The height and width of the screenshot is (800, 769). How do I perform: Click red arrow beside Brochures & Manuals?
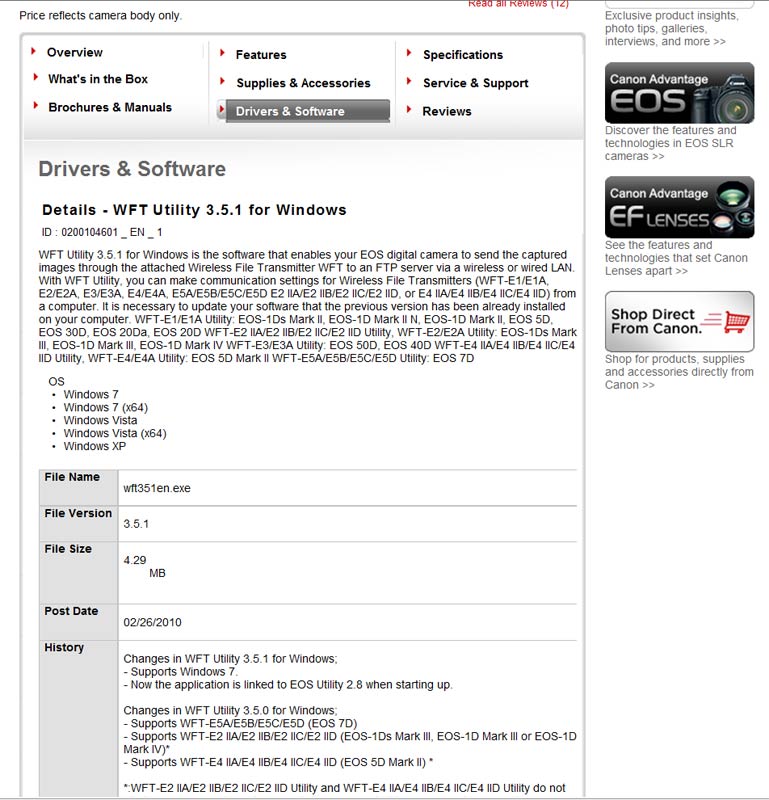35,106
